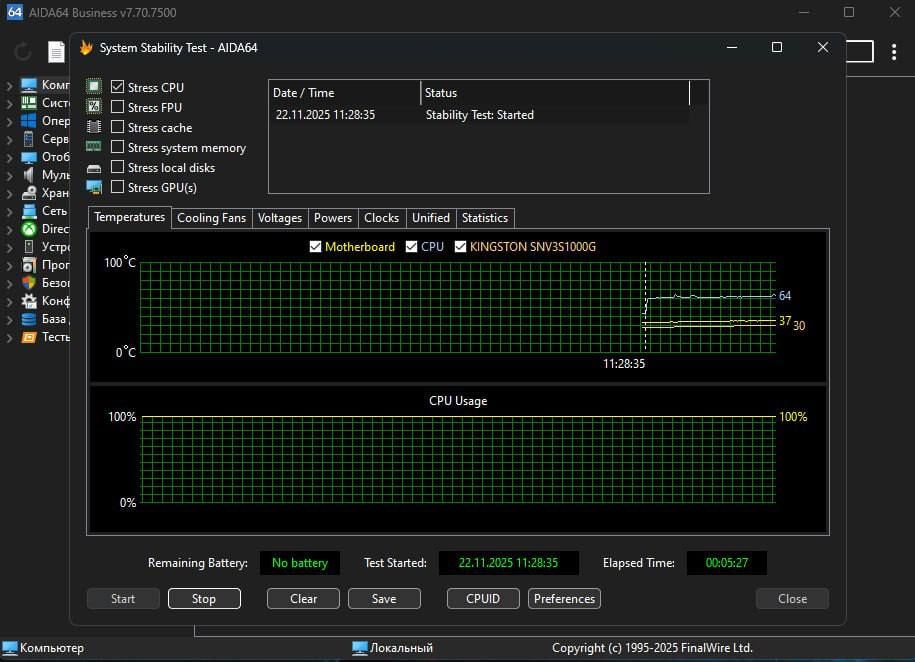The width and height of the screenshot is (915, 662).
Task: Uncheck the Stress CPU checkbox
Action: (x=117, y=86)
